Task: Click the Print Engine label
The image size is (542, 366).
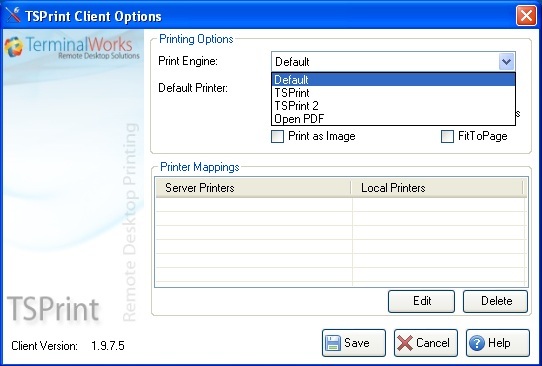Action: point(188,61)
